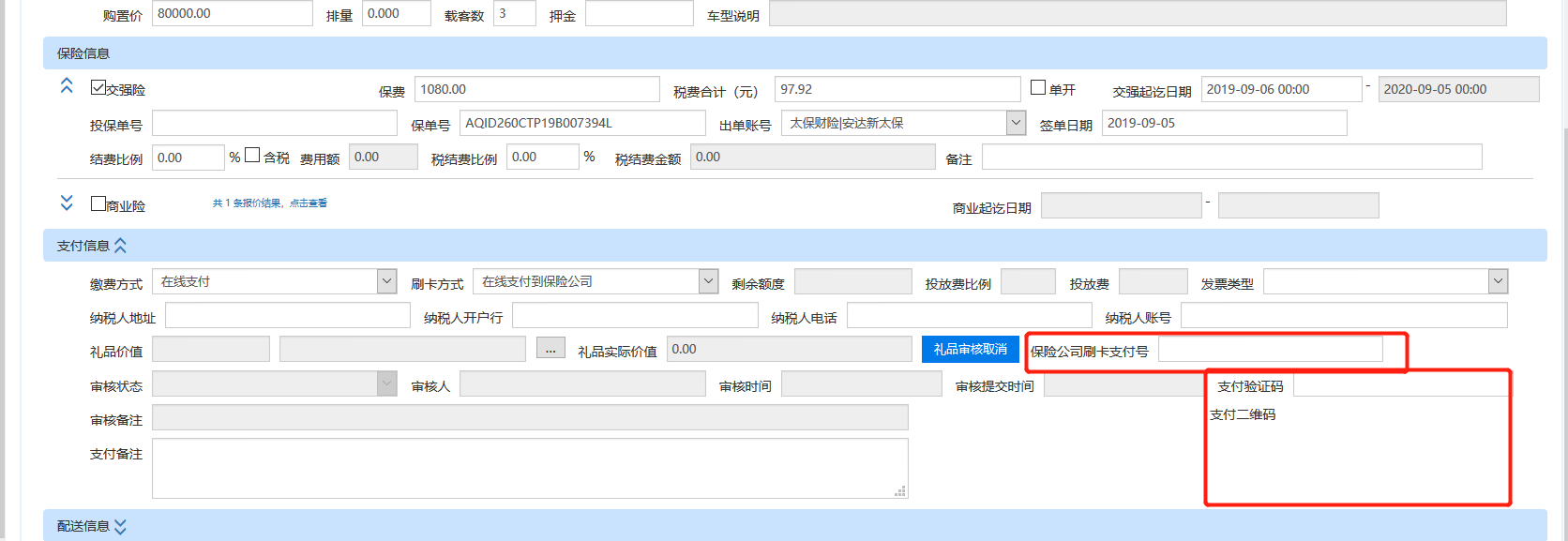Click the 纳税人开户行 input field

point(635,315)
